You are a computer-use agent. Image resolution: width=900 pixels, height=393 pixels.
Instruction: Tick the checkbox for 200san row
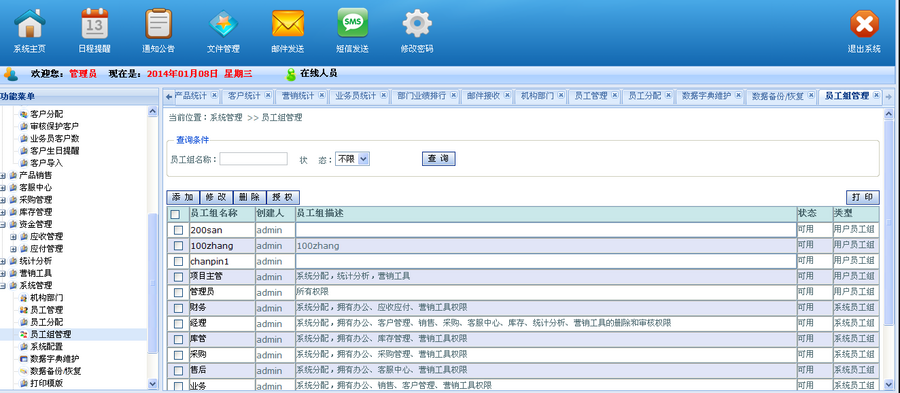[x=178, y=230]
